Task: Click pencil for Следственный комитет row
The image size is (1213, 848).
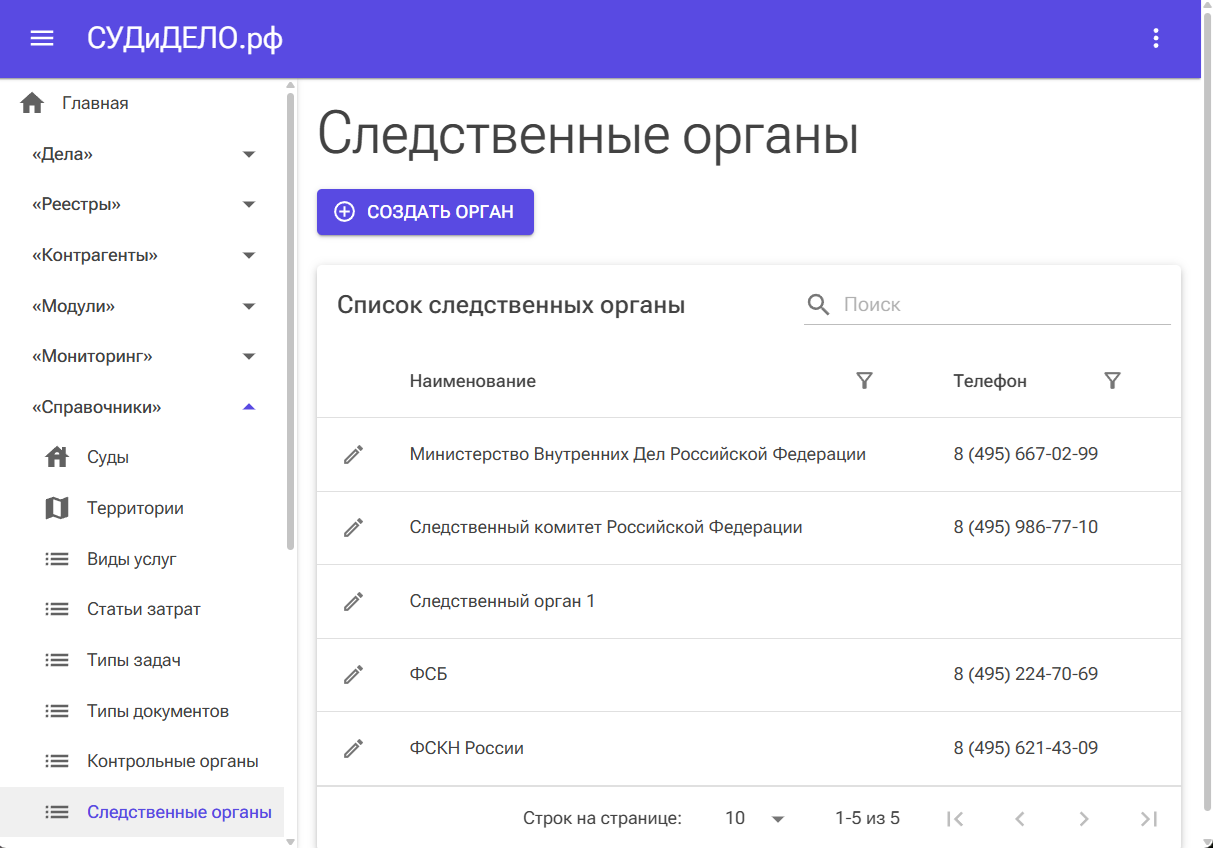Action: click(x=353, y=528)
